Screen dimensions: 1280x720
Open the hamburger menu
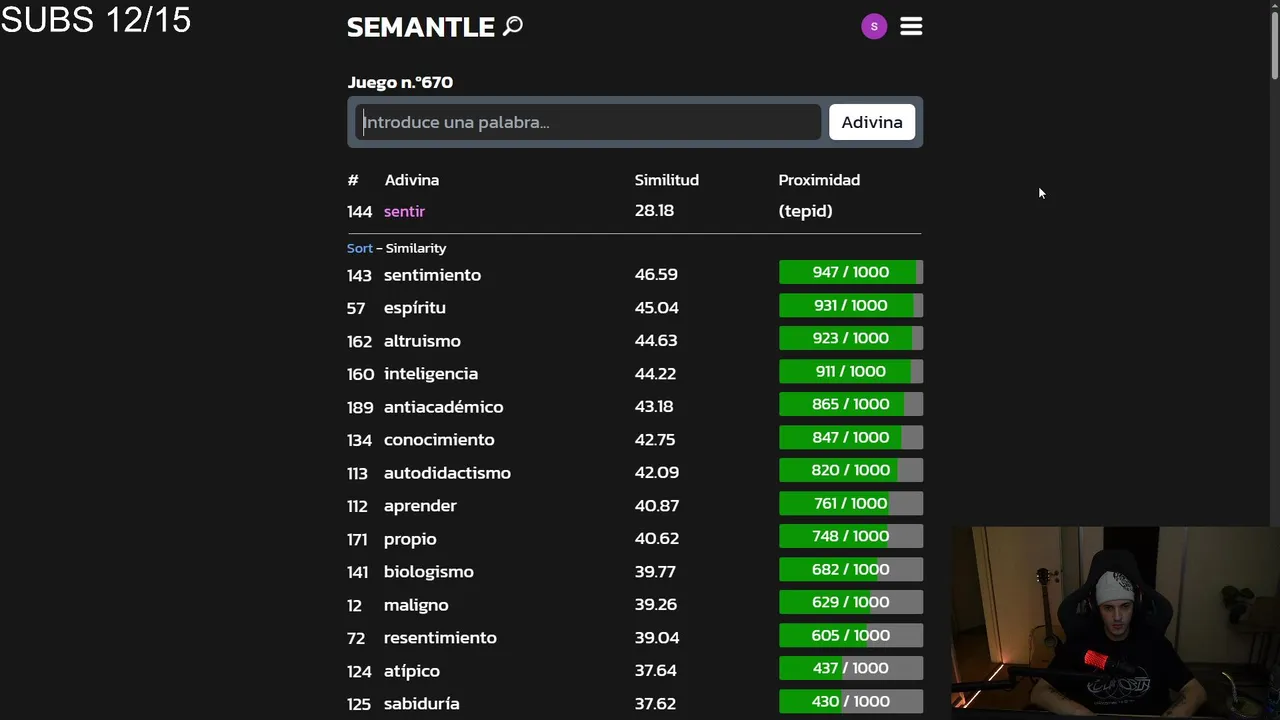point(911,27)
